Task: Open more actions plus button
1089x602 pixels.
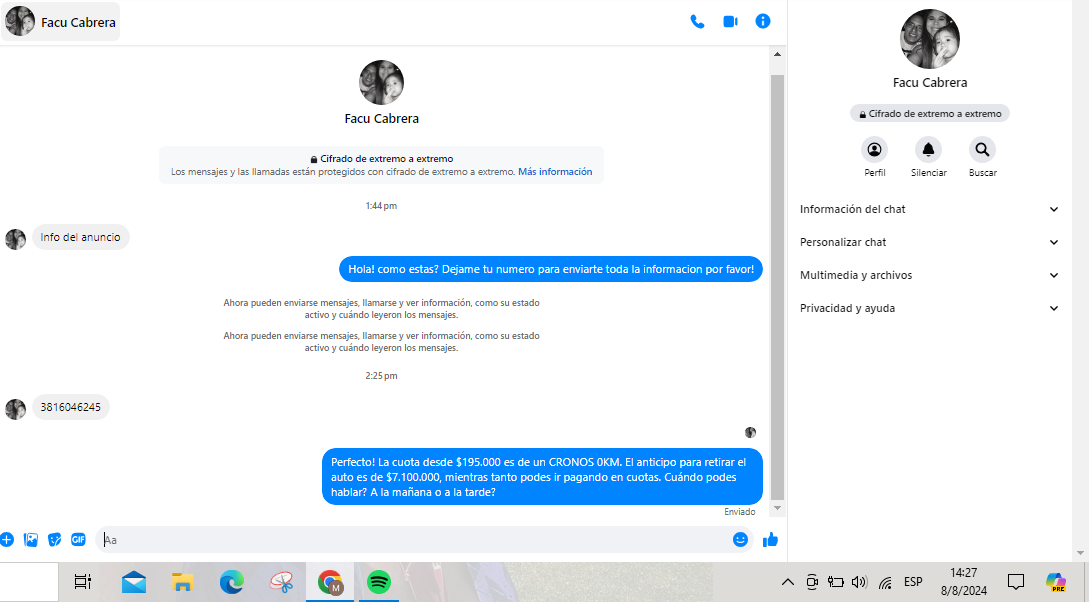Action: (x=7, y=540)
